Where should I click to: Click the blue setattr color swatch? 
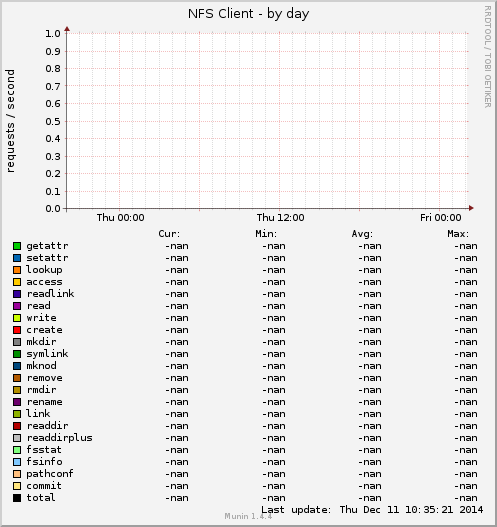pos(17,258)
